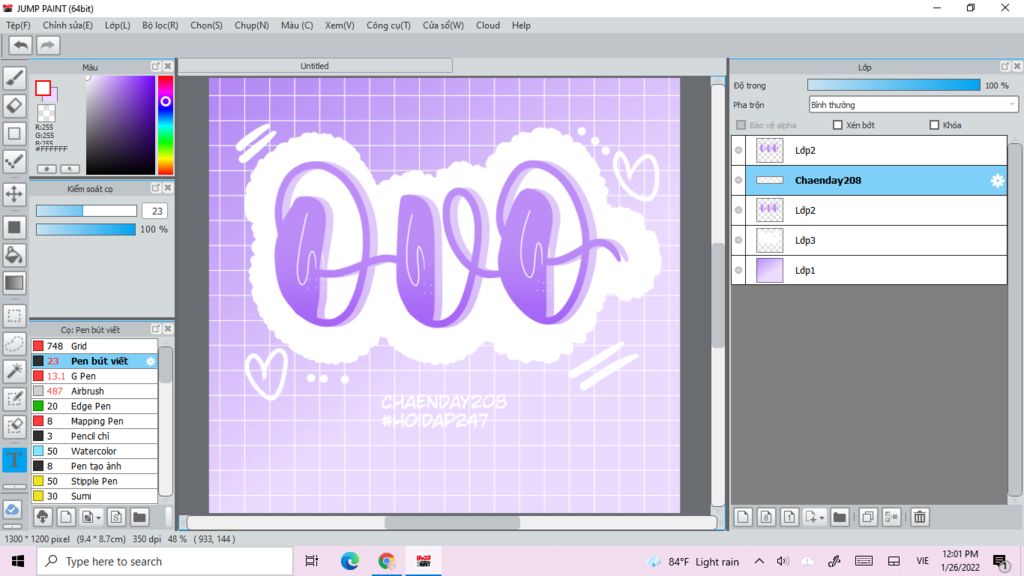Enable the Khóa lock checkbox

[x=934, y=125]
